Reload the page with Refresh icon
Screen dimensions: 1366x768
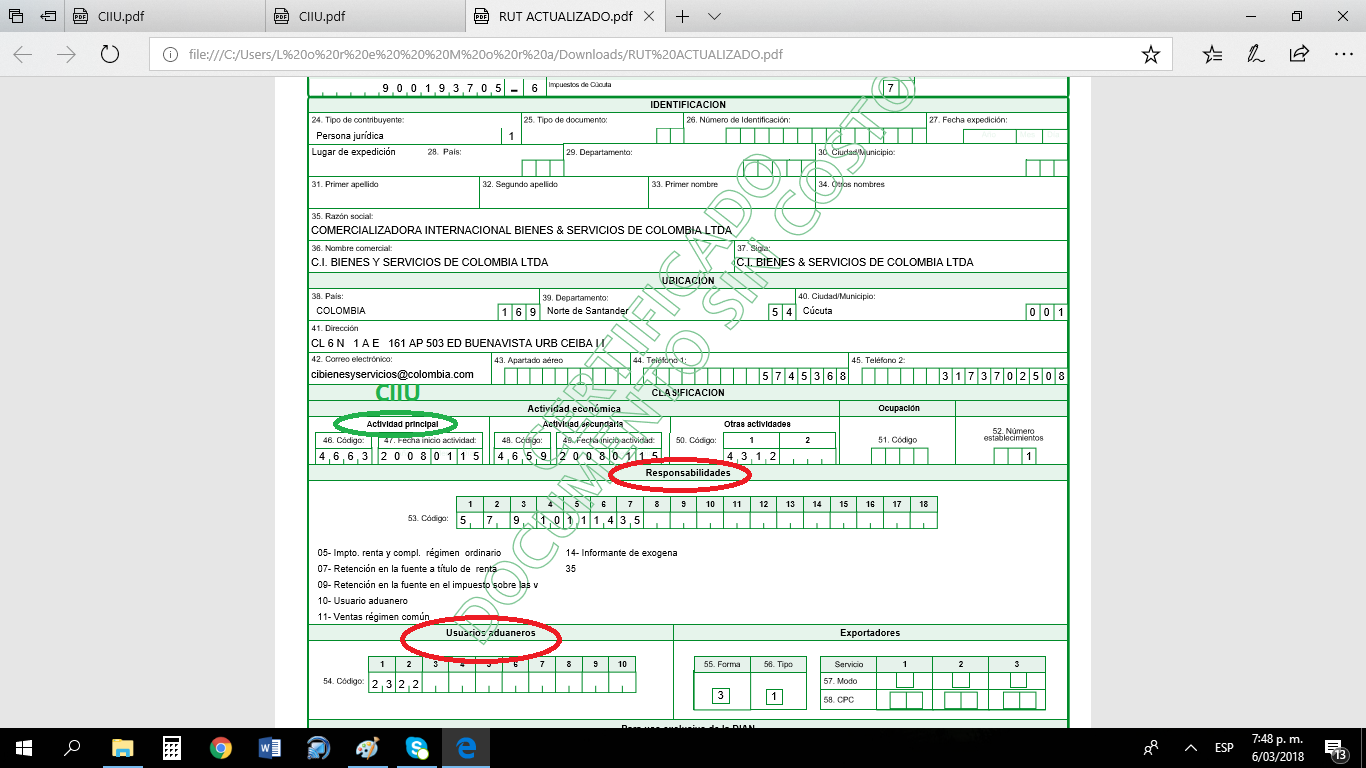point(110,54)
